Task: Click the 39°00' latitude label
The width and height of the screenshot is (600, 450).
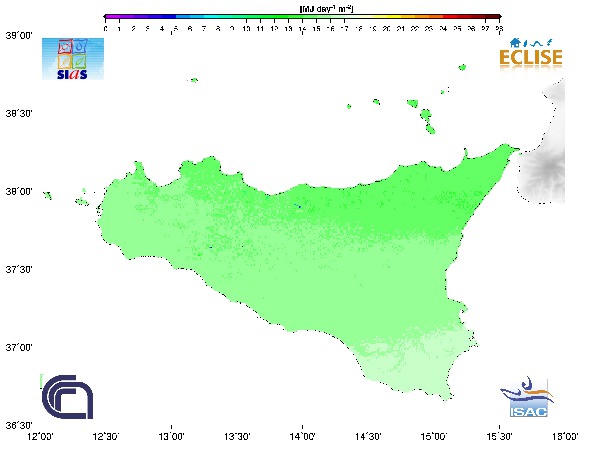Action: pos(19,36)
